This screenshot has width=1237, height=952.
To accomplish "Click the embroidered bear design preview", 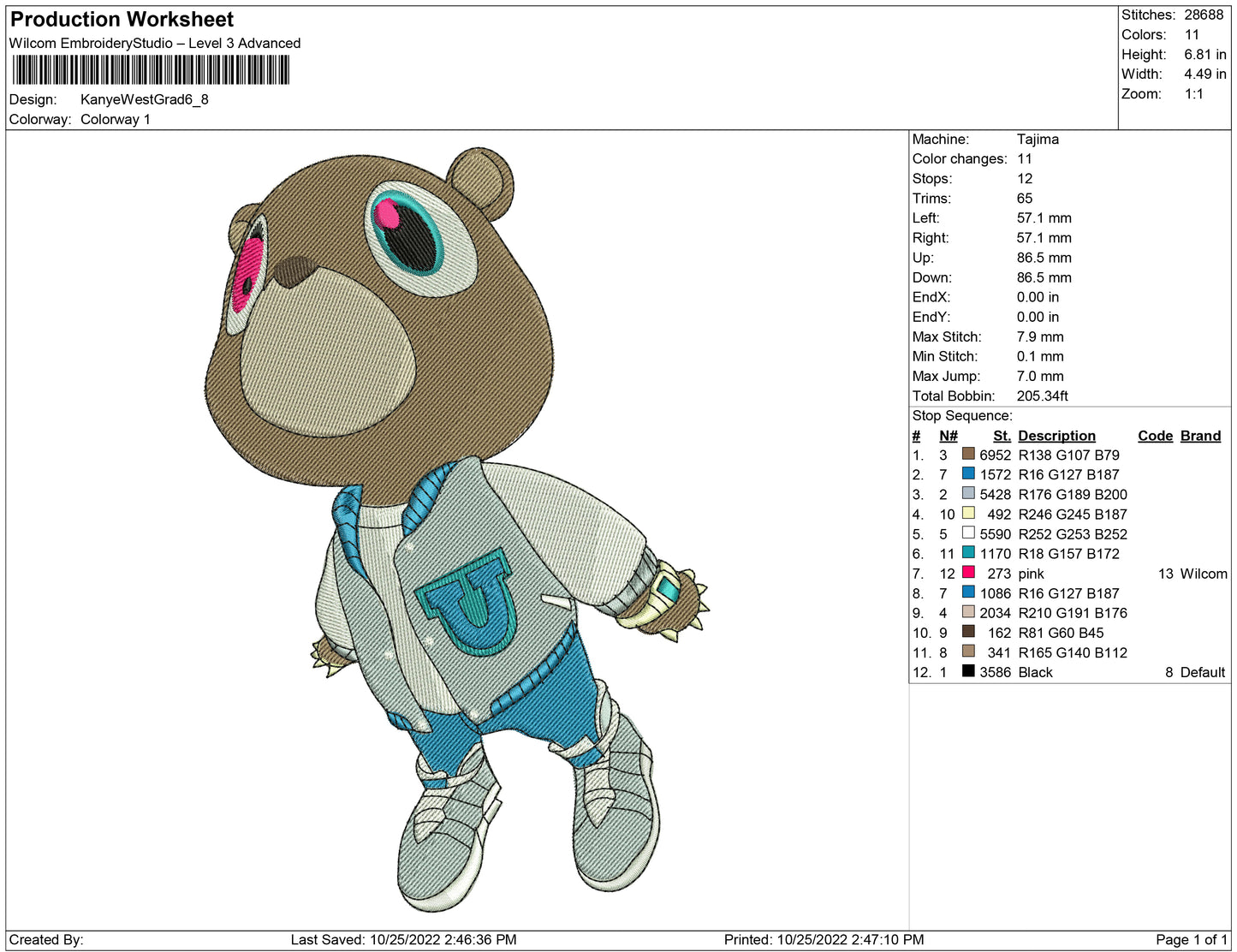I will pos(458,529).
